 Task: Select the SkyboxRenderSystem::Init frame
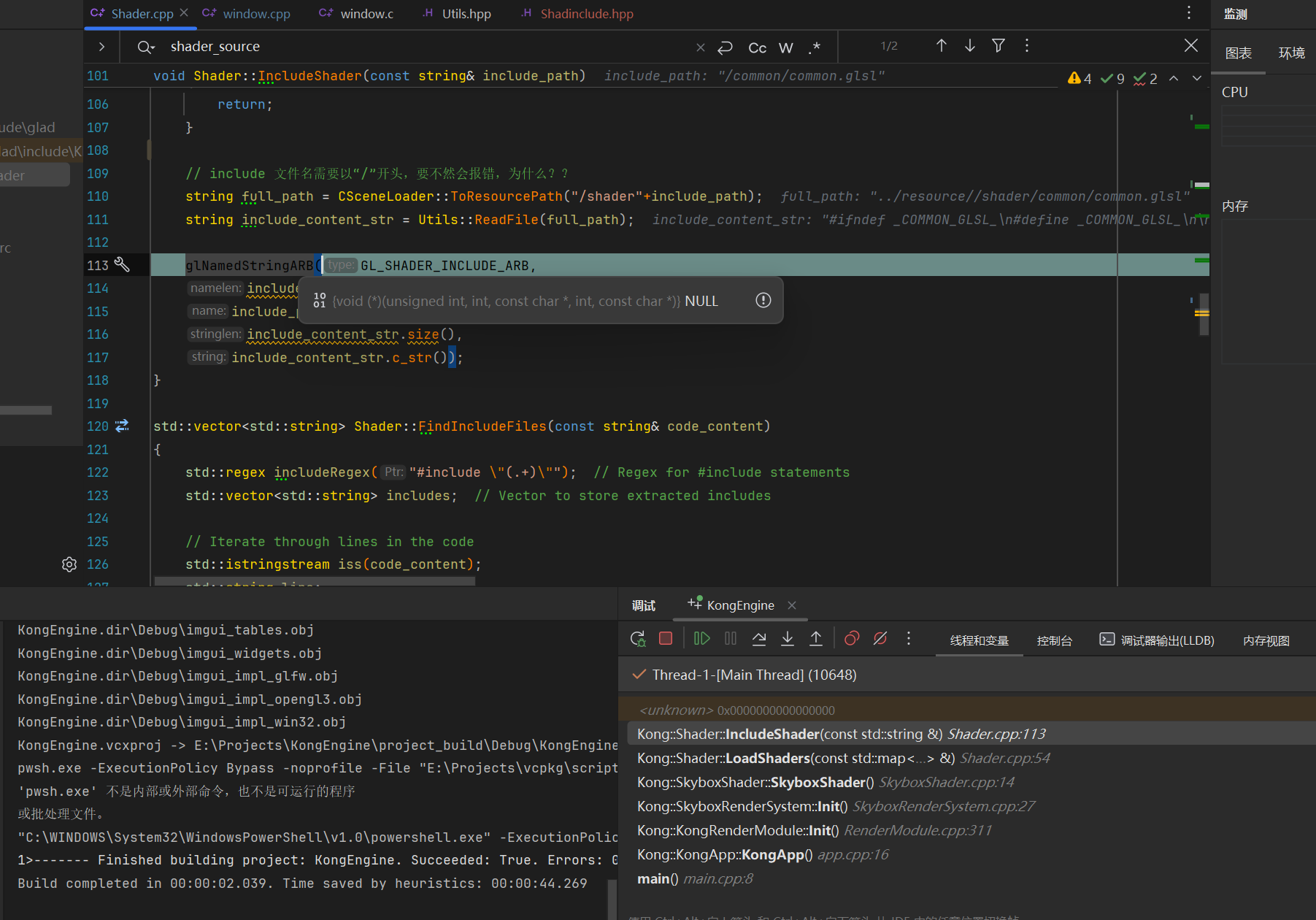point(971,806)
